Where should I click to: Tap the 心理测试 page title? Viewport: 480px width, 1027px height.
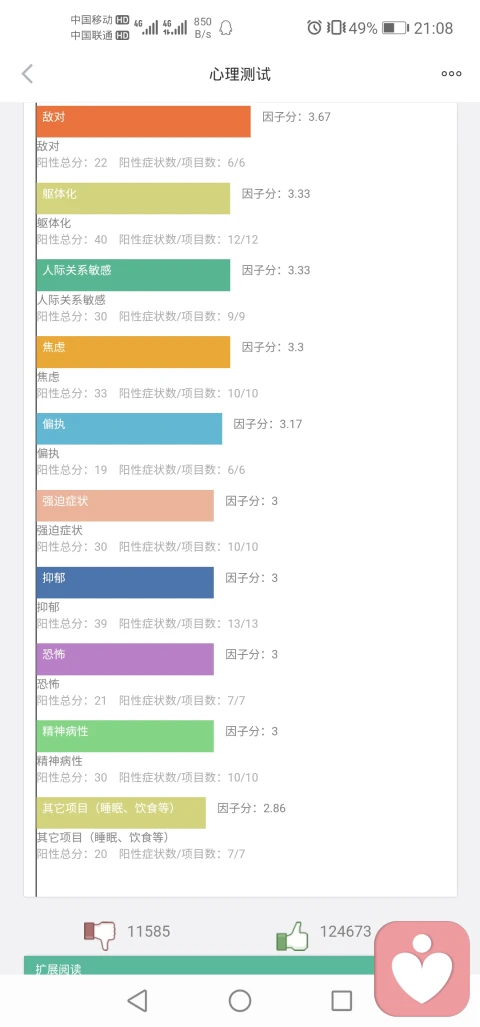[240, 74]
